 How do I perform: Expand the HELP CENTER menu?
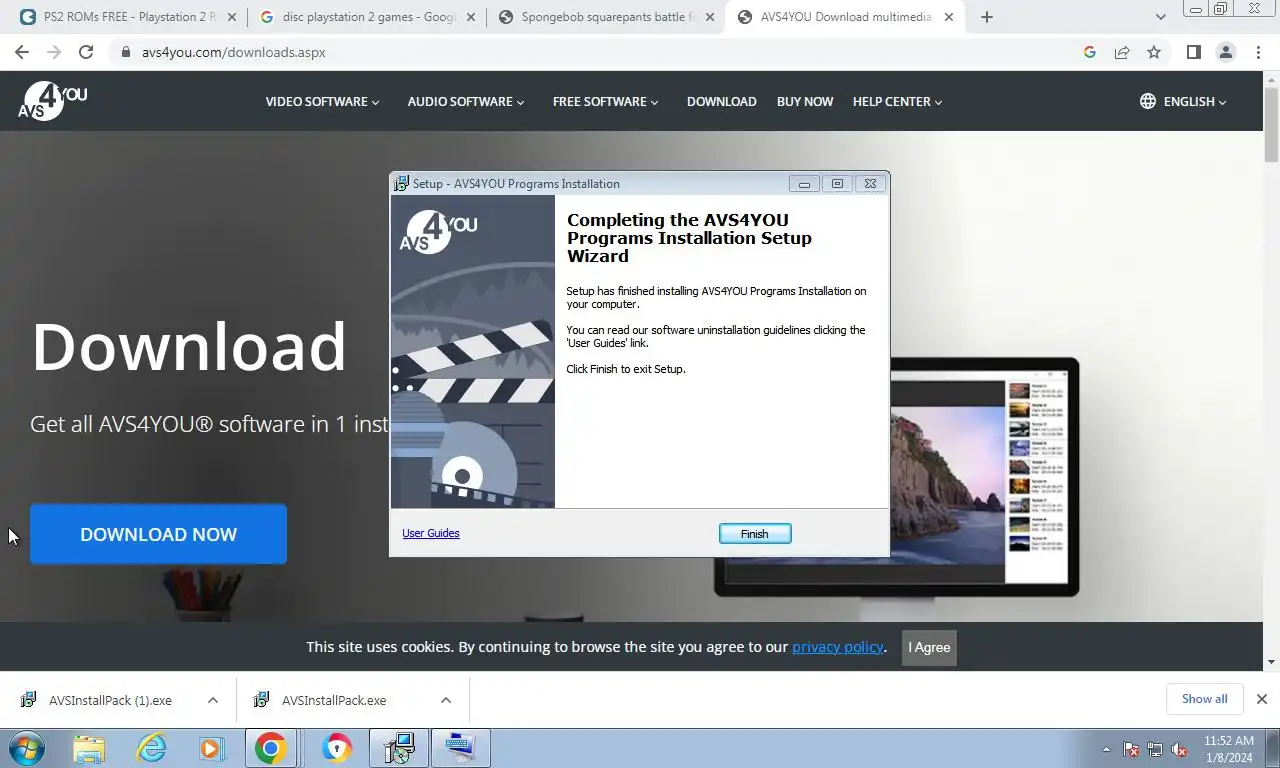pyautogui.click(x=897, y=101)
